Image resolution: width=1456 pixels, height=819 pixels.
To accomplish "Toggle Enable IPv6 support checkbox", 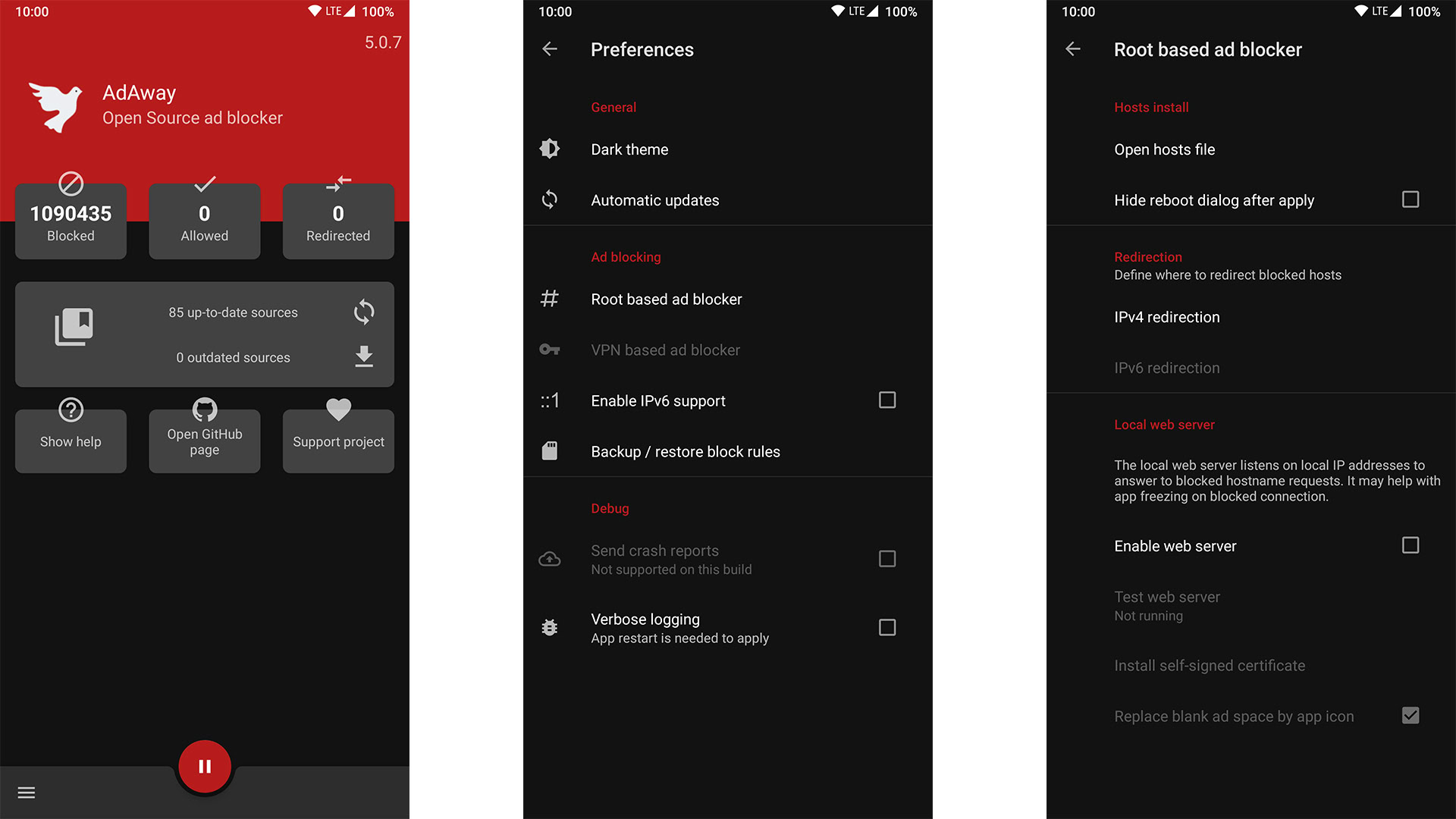I will [886, 400].
